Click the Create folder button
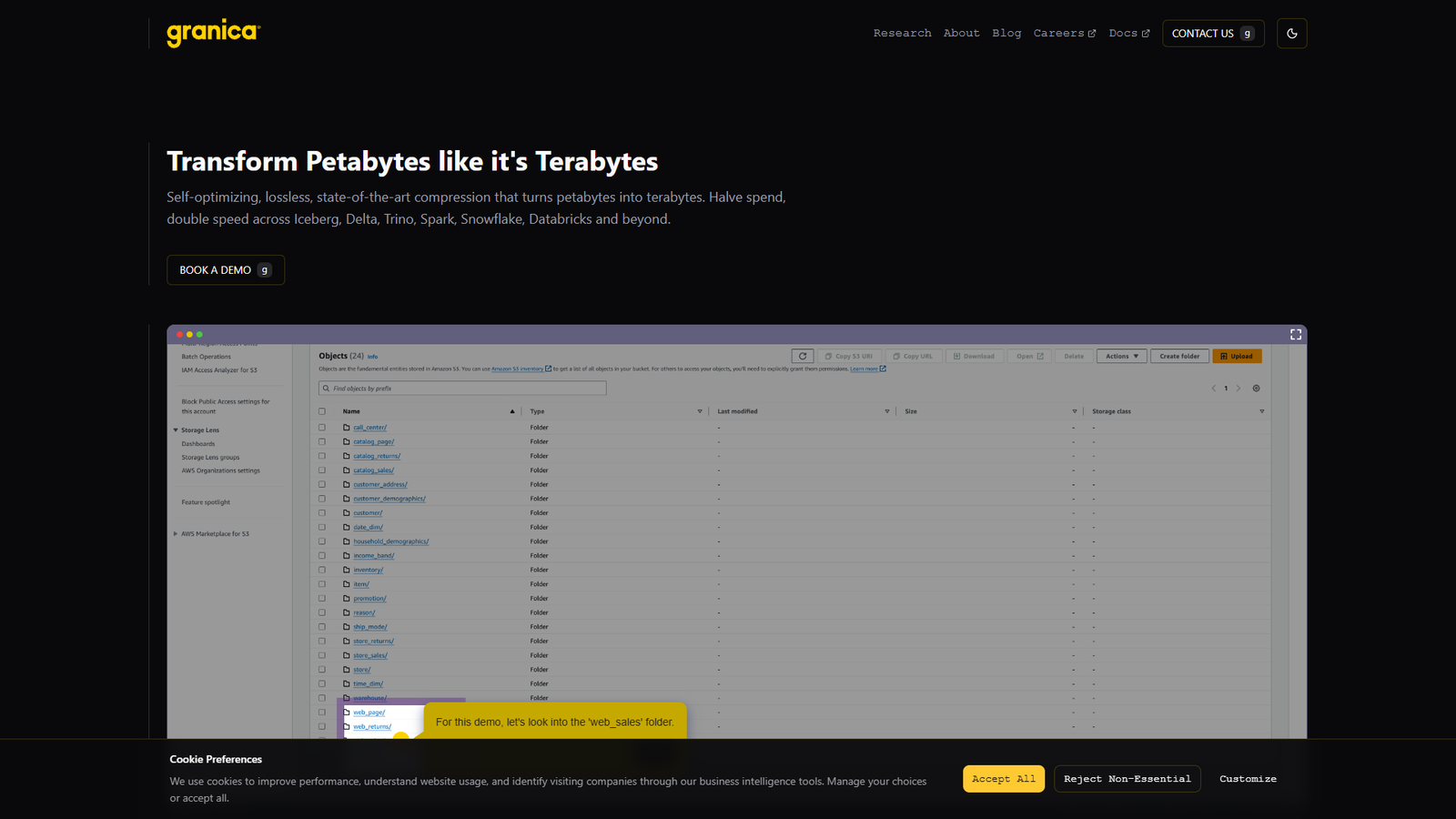Screen dimensions: 1456x819 pyautogui.click(x=1179, y=357)
